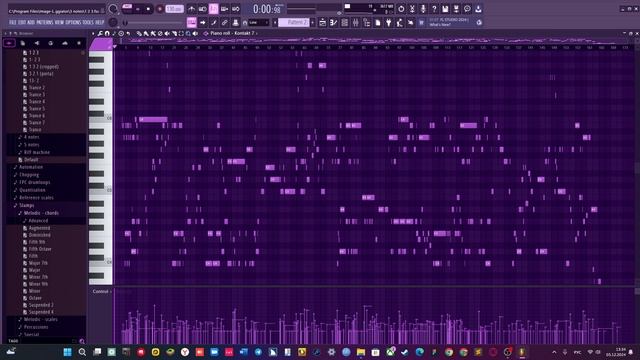Click the Save project floppy icon

(445, 9)
